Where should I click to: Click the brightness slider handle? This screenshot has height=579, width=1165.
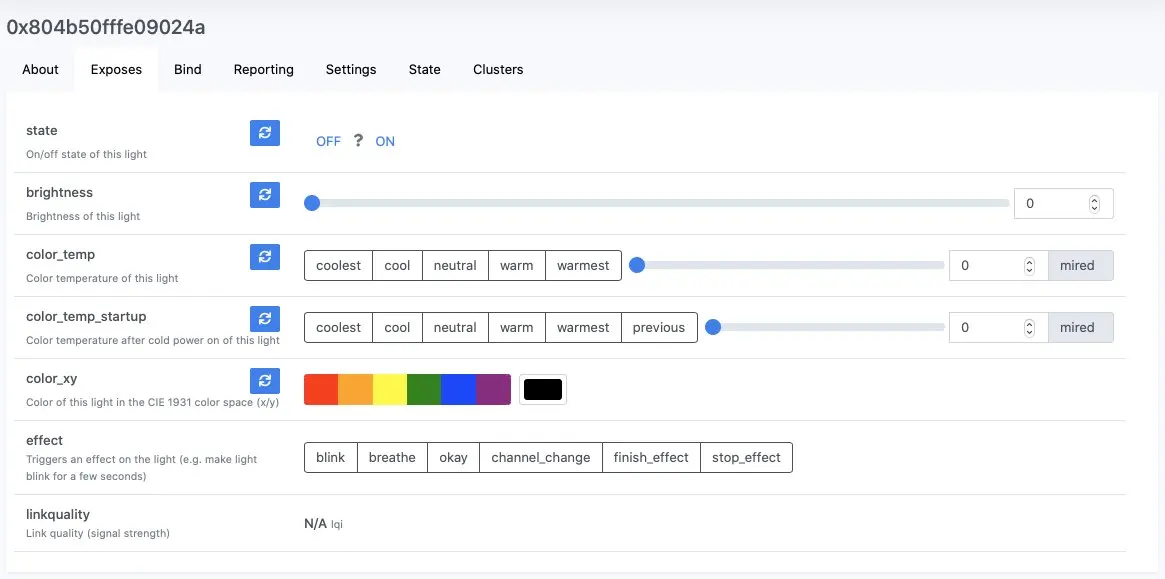pyautogui.click(x=312, y=204)
